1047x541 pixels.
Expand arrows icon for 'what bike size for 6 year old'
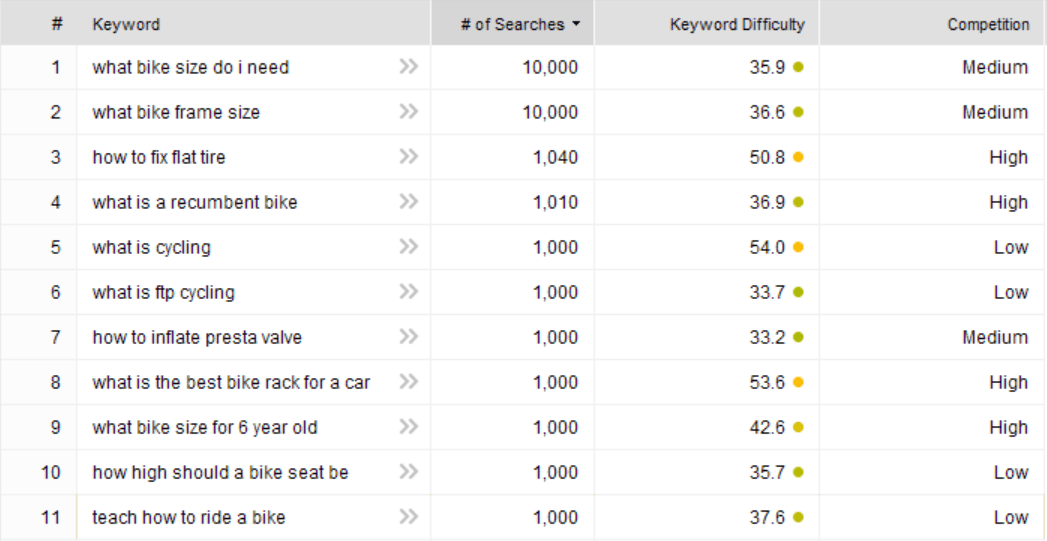[x=408, y=427]
